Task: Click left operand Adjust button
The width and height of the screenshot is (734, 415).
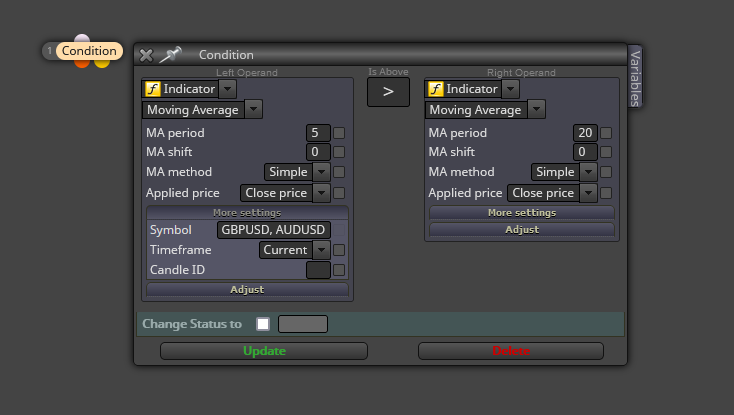Action: tap(247, 290)
